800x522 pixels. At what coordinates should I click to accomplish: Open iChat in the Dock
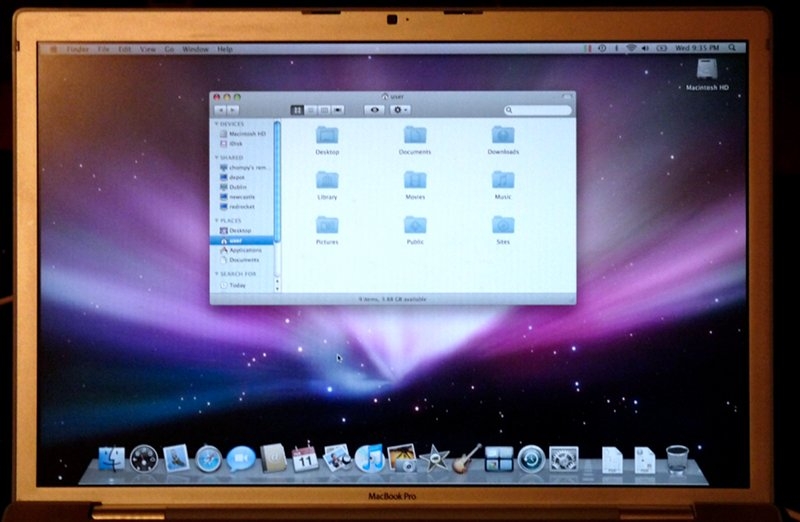click(241, 459)
